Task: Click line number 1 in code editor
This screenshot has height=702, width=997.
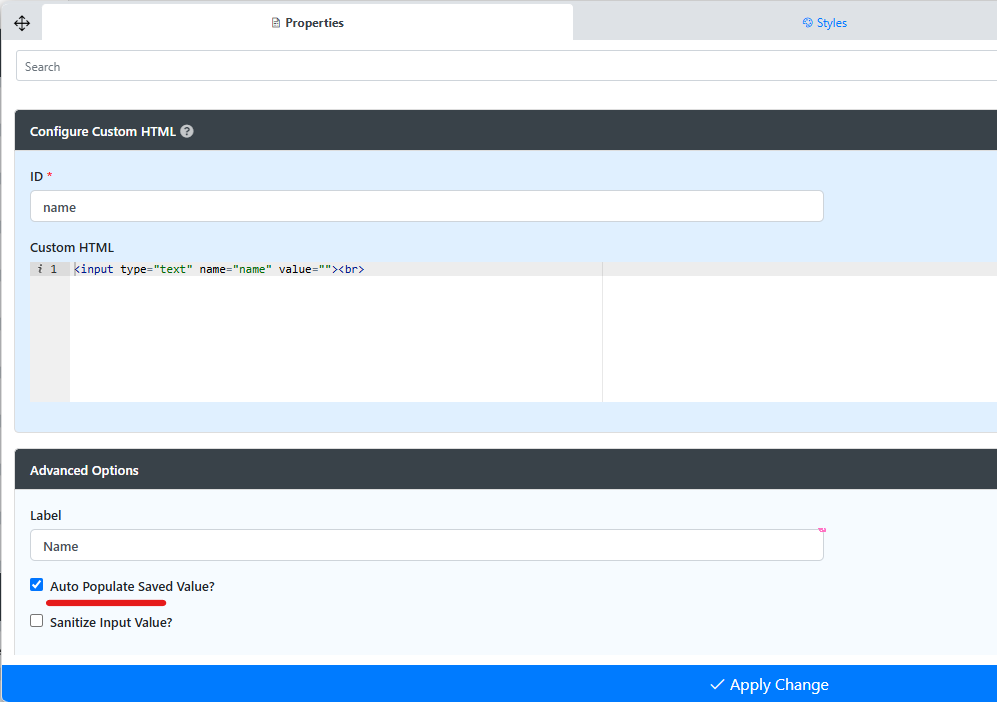Action: tap(54, 269)
